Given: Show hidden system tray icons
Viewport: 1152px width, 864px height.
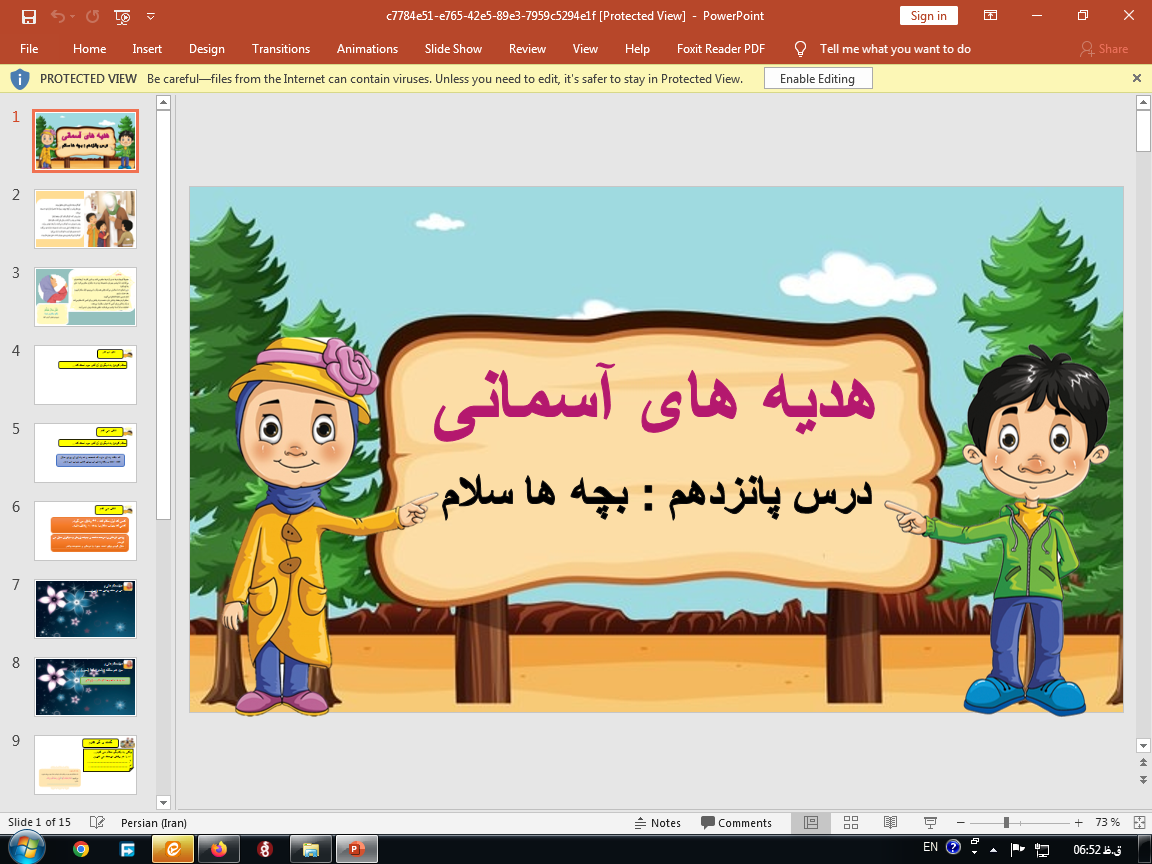Looking at the screenshot, I should [993, 849].
